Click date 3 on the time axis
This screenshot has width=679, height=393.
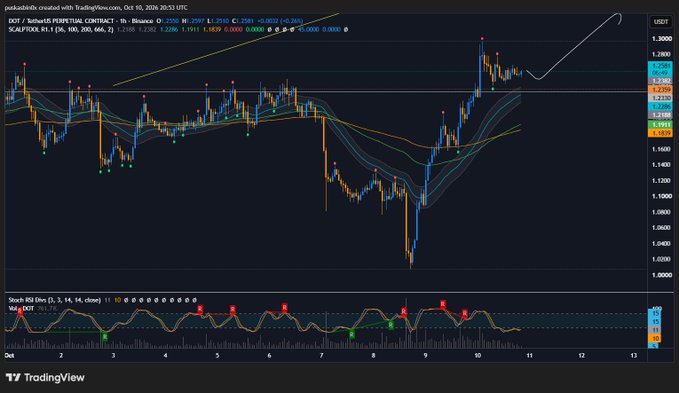click(x=113, y=355)
